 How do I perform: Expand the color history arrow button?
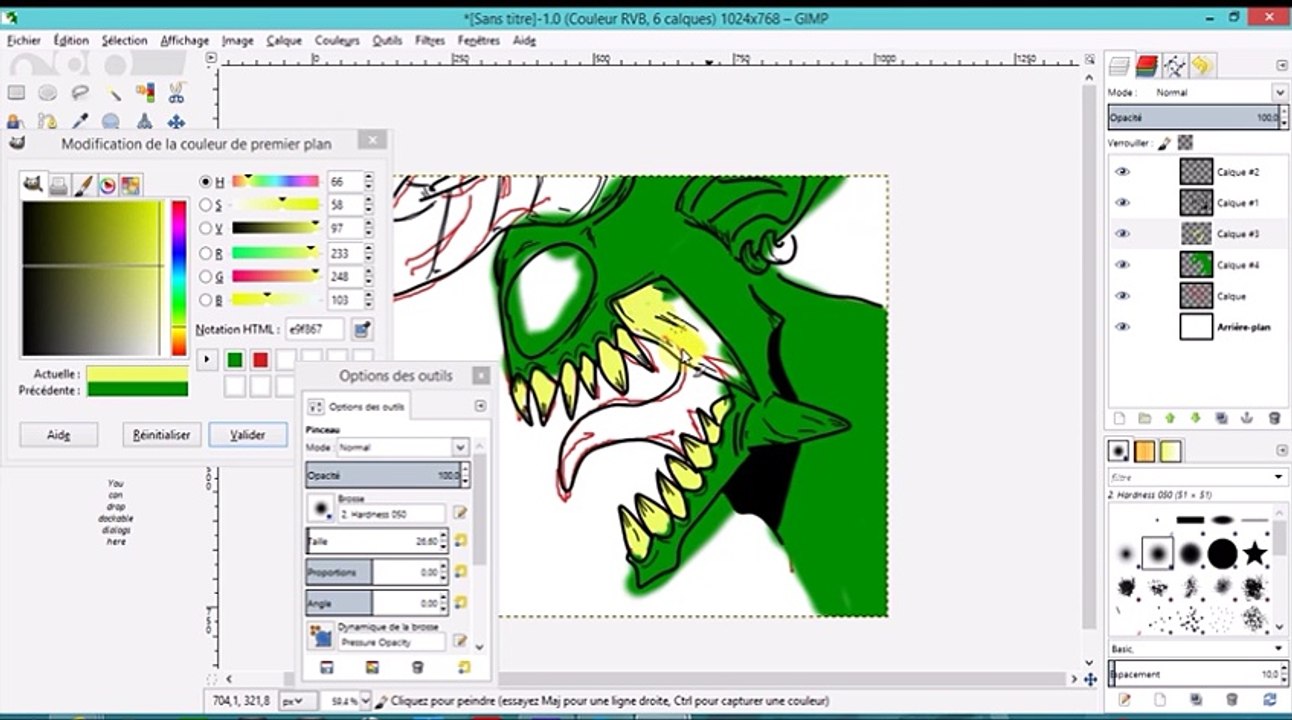(x=207, y=359)
